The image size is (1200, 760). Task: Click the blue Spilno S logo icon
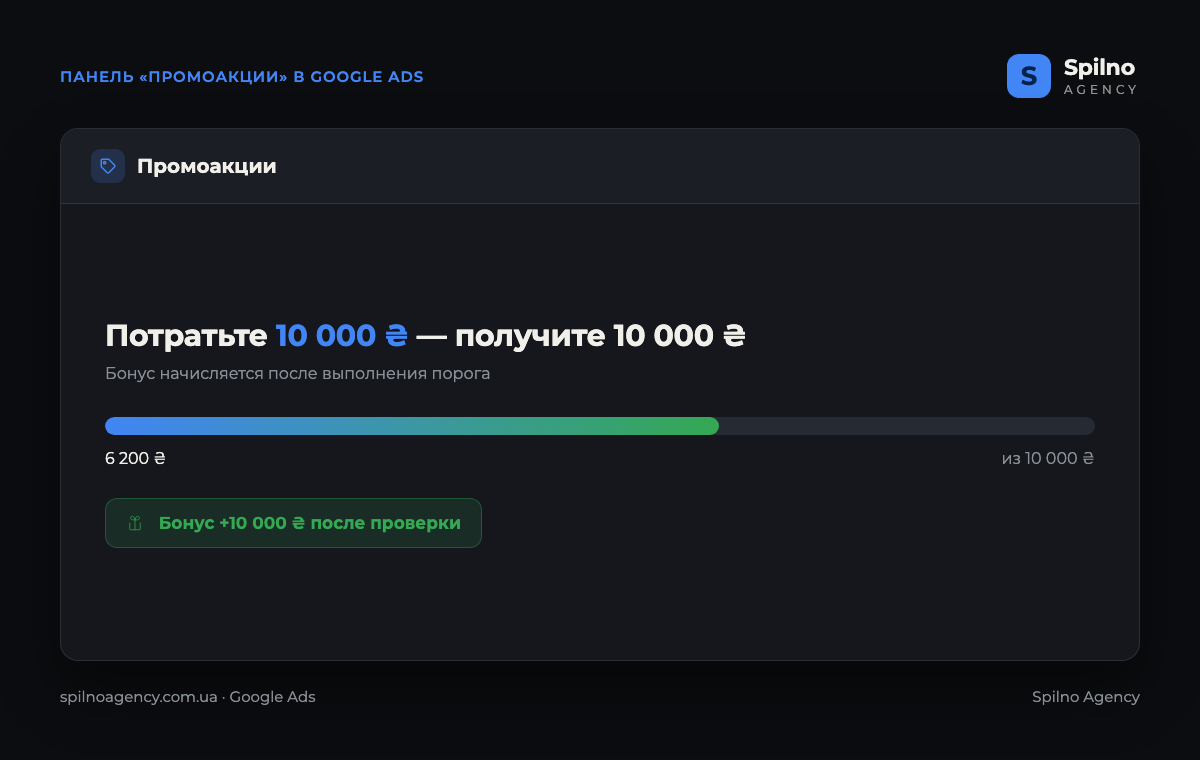[1029, 76]
